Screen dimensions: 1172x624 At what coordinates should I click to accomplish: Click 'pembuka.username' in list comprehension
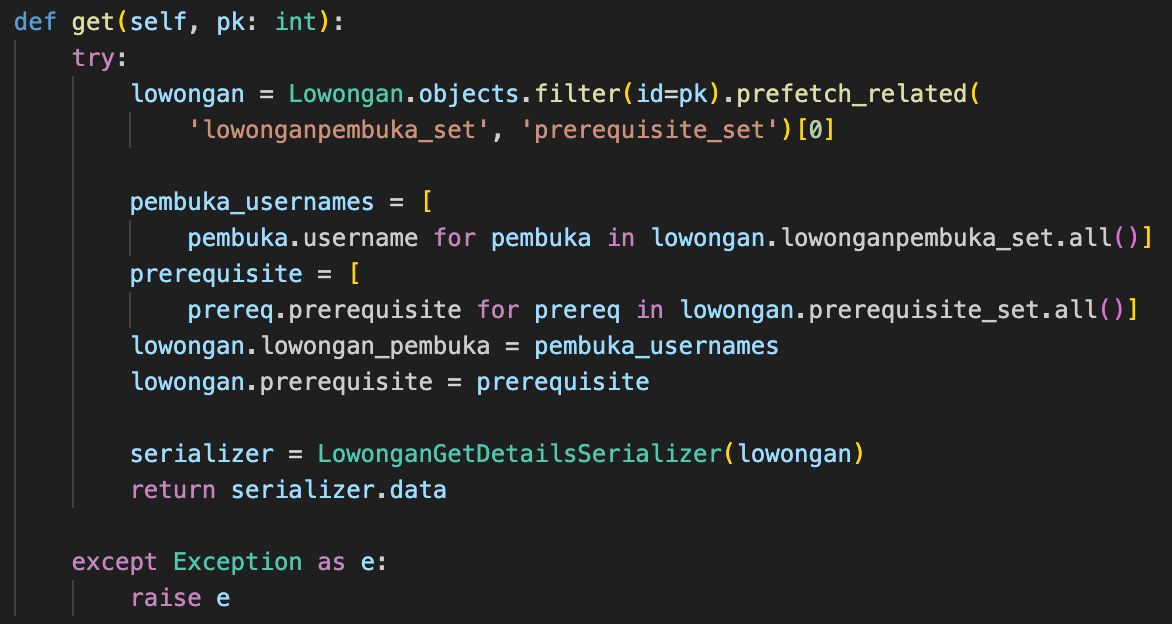pos(303,238)
